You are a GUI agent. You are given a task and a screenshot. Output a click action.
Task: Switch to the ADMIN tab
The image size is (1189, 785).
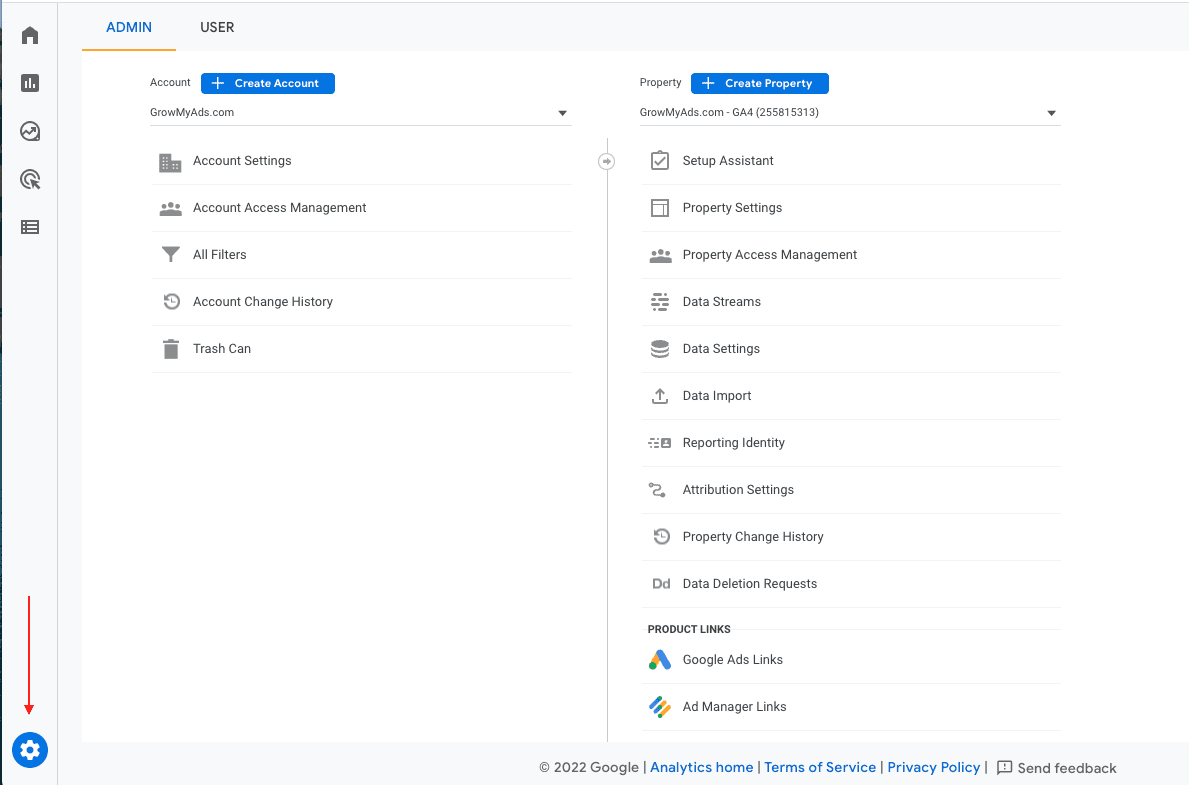point(129,27)
